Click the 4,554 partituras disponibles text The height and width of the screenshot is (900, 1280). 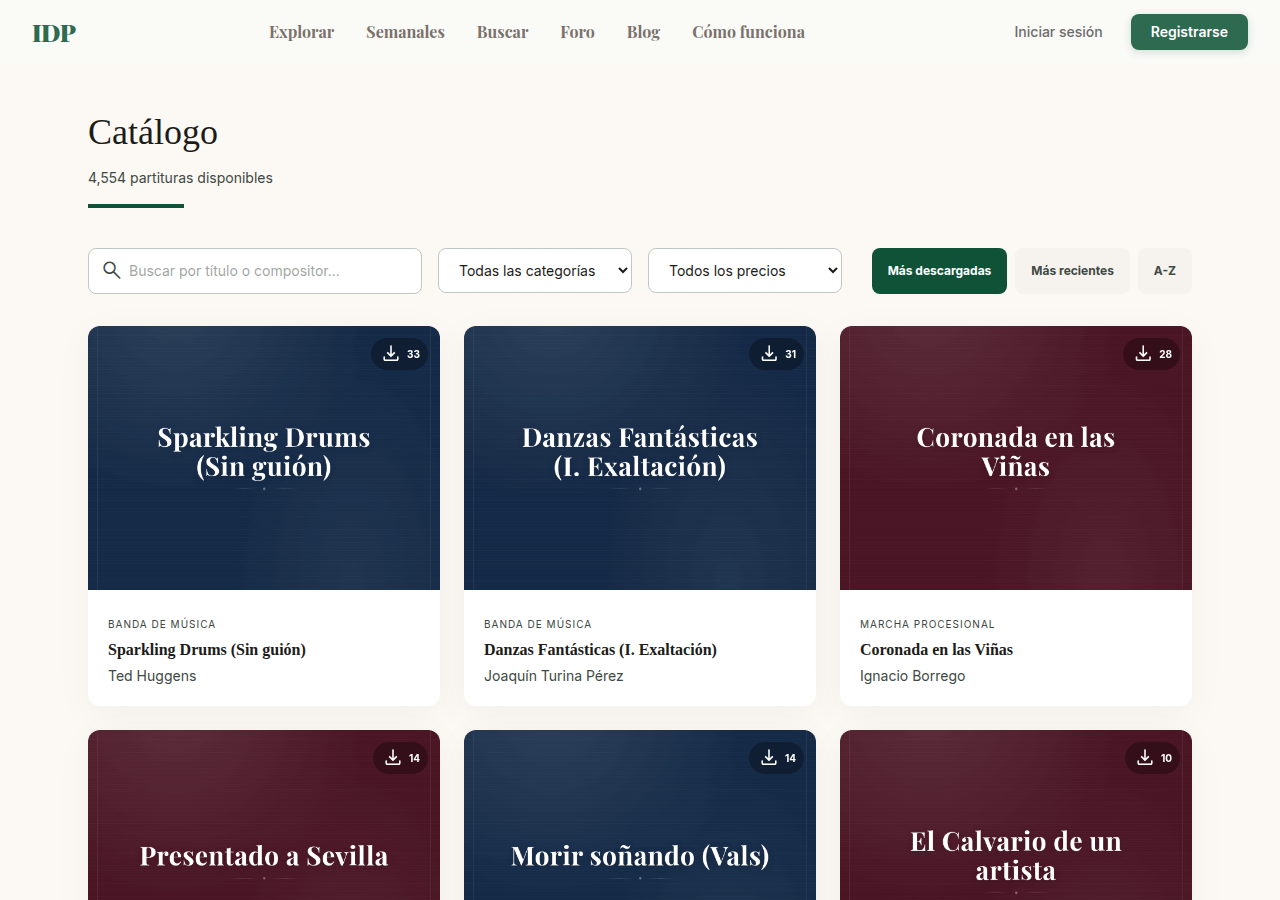[x=180, y=178]
